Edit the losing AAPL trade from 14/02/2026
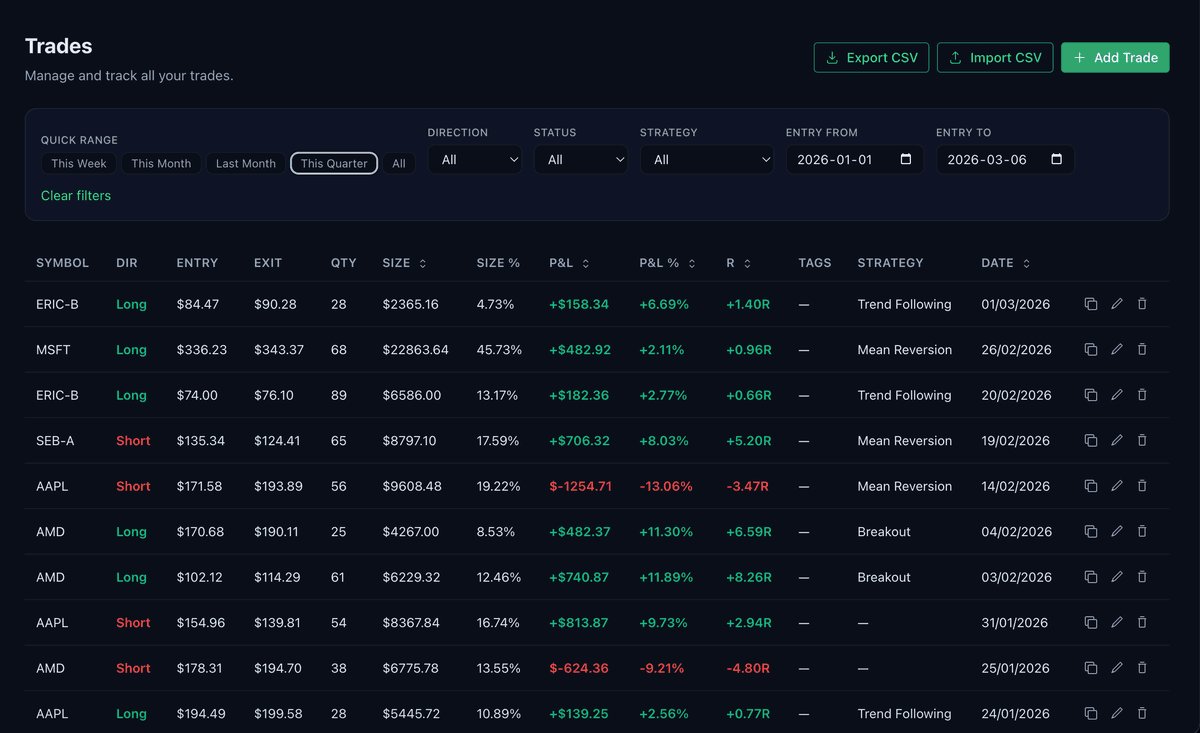This screenshot has width=1200, height=733. [1116, 486]
